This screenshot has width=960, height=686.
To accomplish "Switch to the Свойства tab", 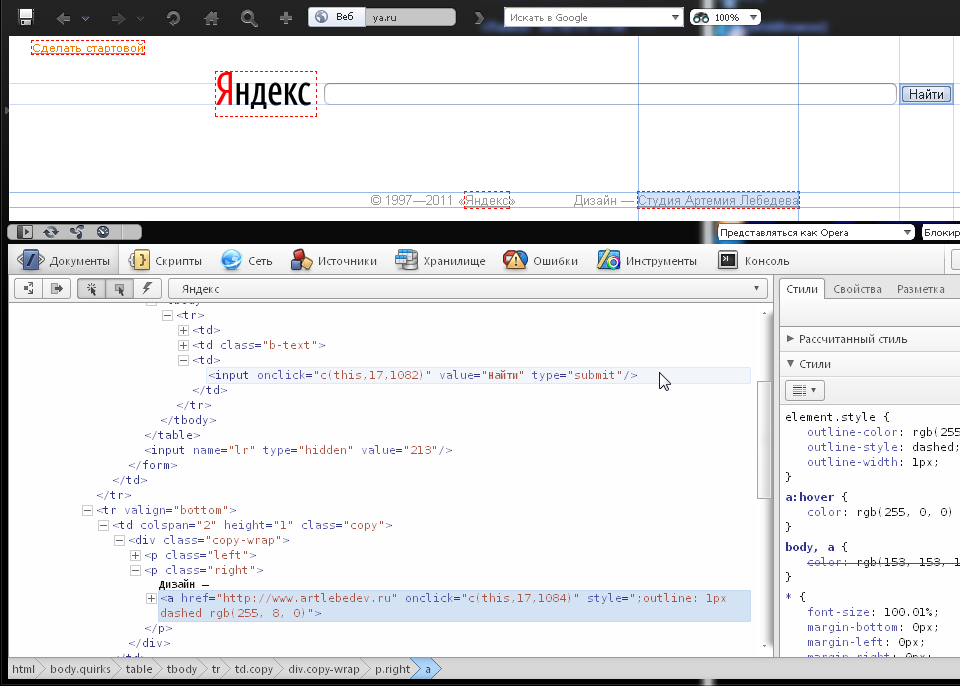I will point(857,289).
